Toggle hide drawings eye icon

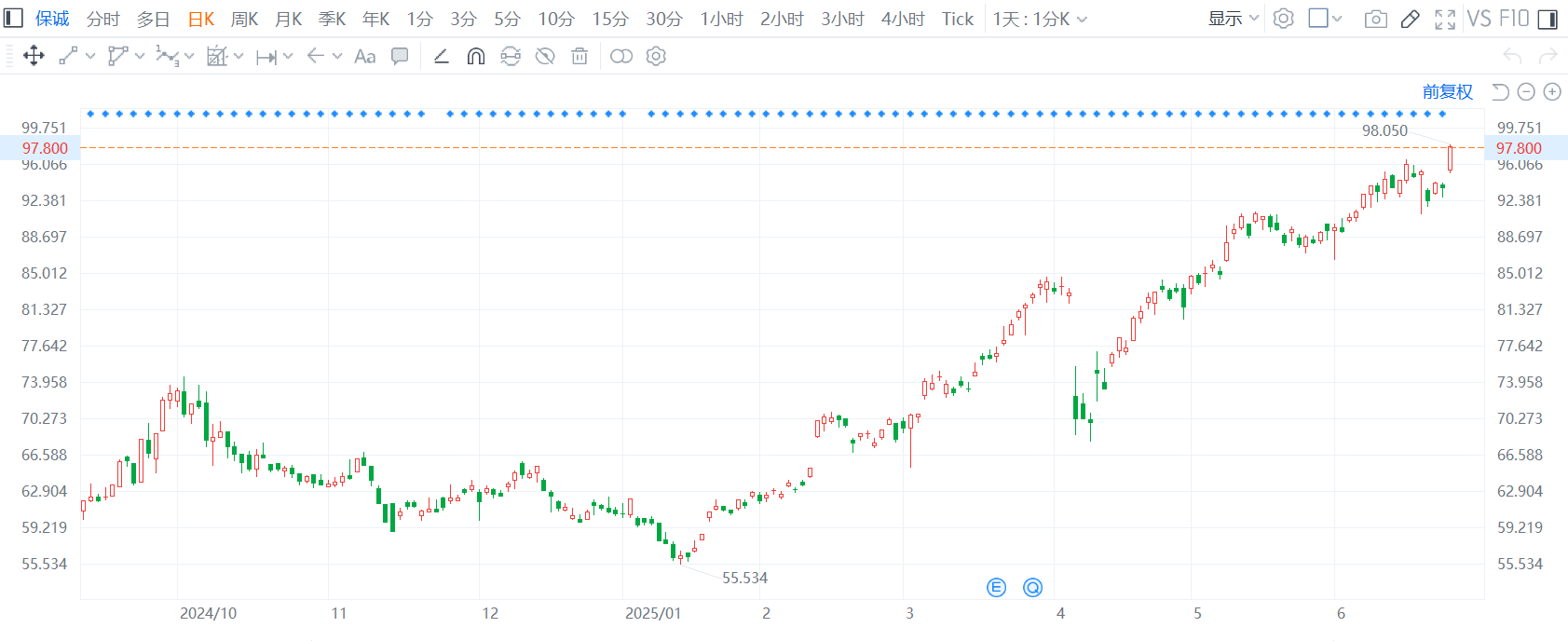(545, 57)
